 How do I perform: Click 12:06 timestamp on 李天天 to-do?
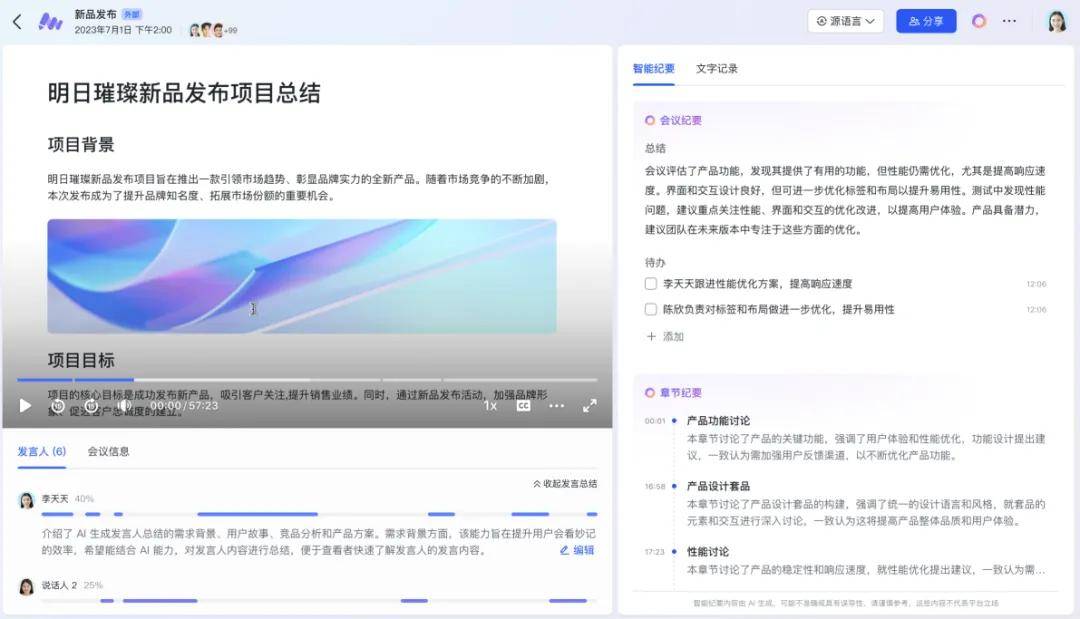tap(1036, 284)
